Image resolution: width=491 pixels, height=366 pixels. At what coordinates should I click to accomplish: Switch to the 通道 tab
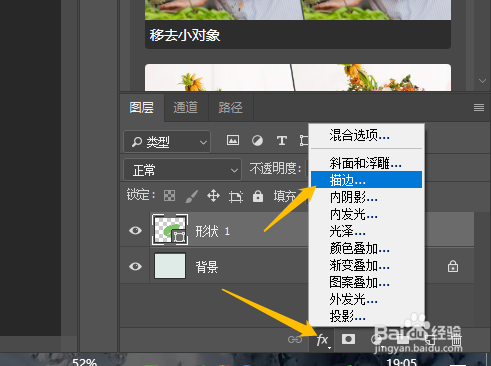coord(186,108)
